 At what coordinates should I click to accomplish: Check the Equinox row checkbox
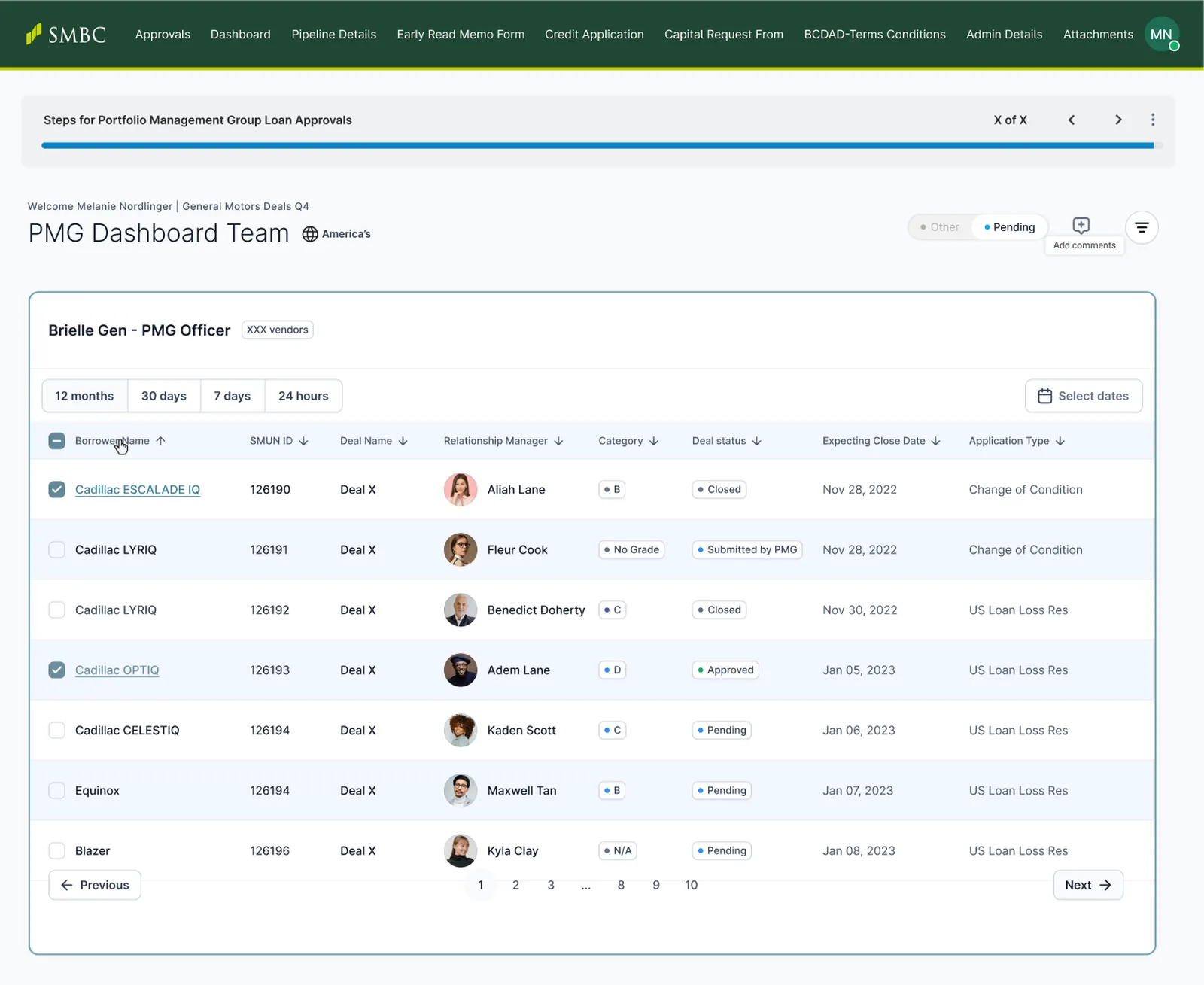point(56,790)
